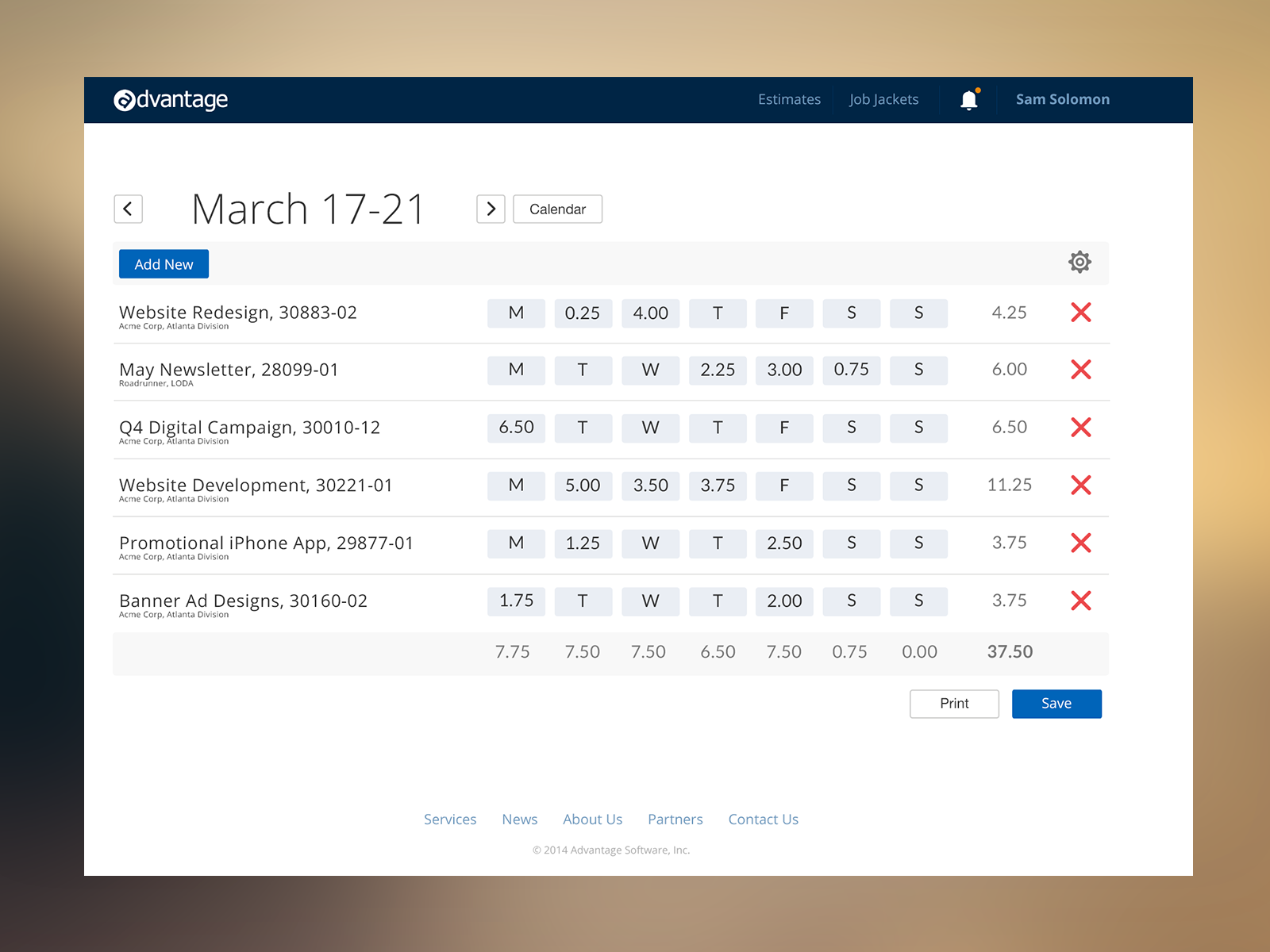Edit Friday field for Website Redesign

click(784, 313)
